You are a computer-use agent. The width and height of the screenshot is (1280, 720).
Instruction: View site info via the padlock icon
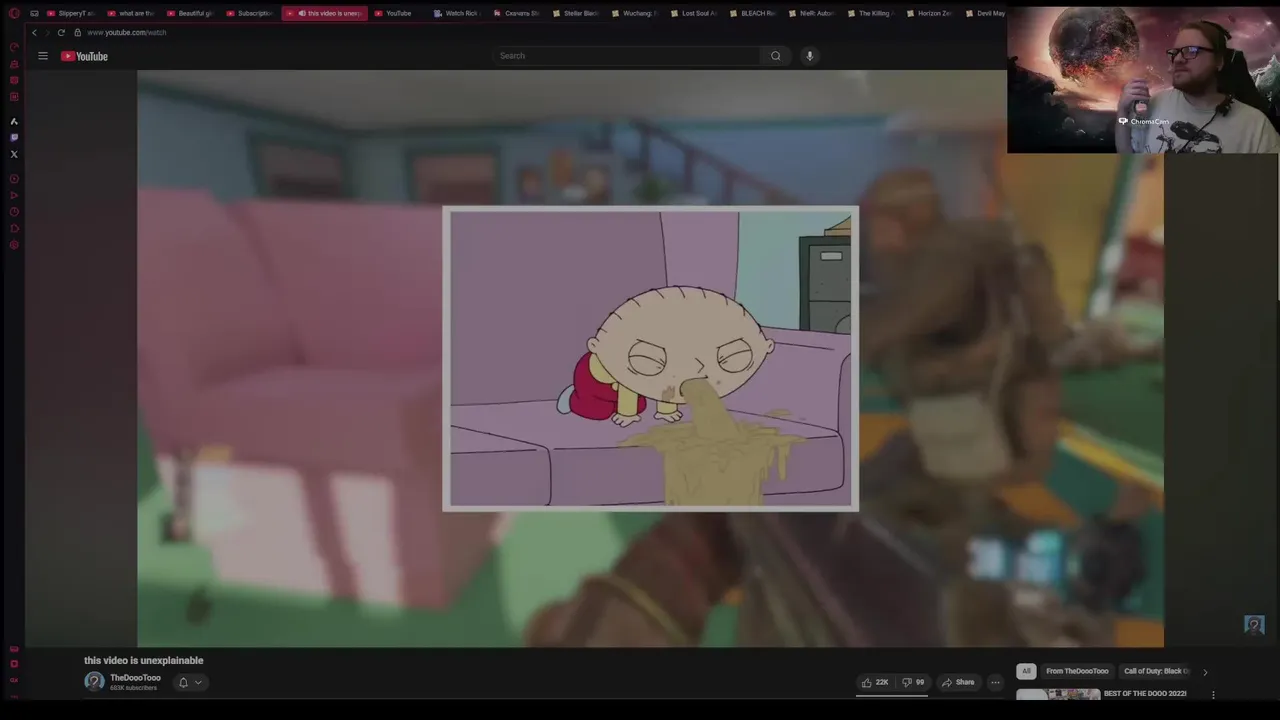click(x=77, y=32)
